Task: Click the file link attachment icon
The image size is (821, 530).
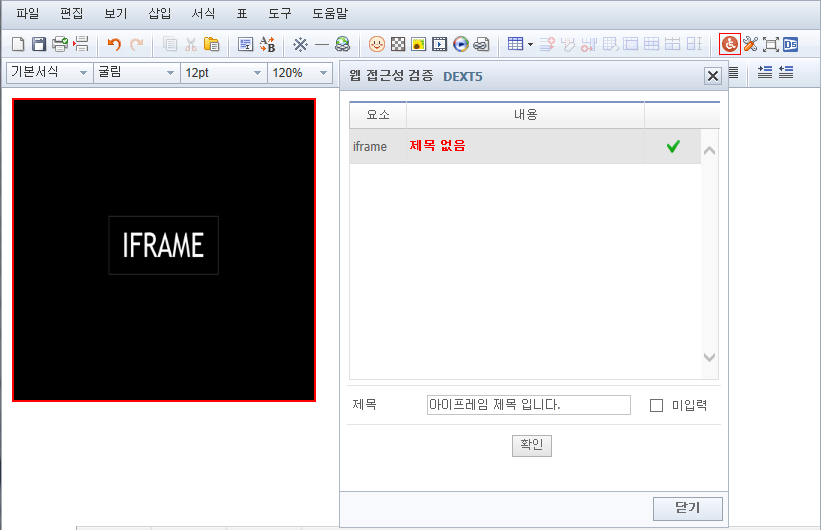Action: coord(481,45)
